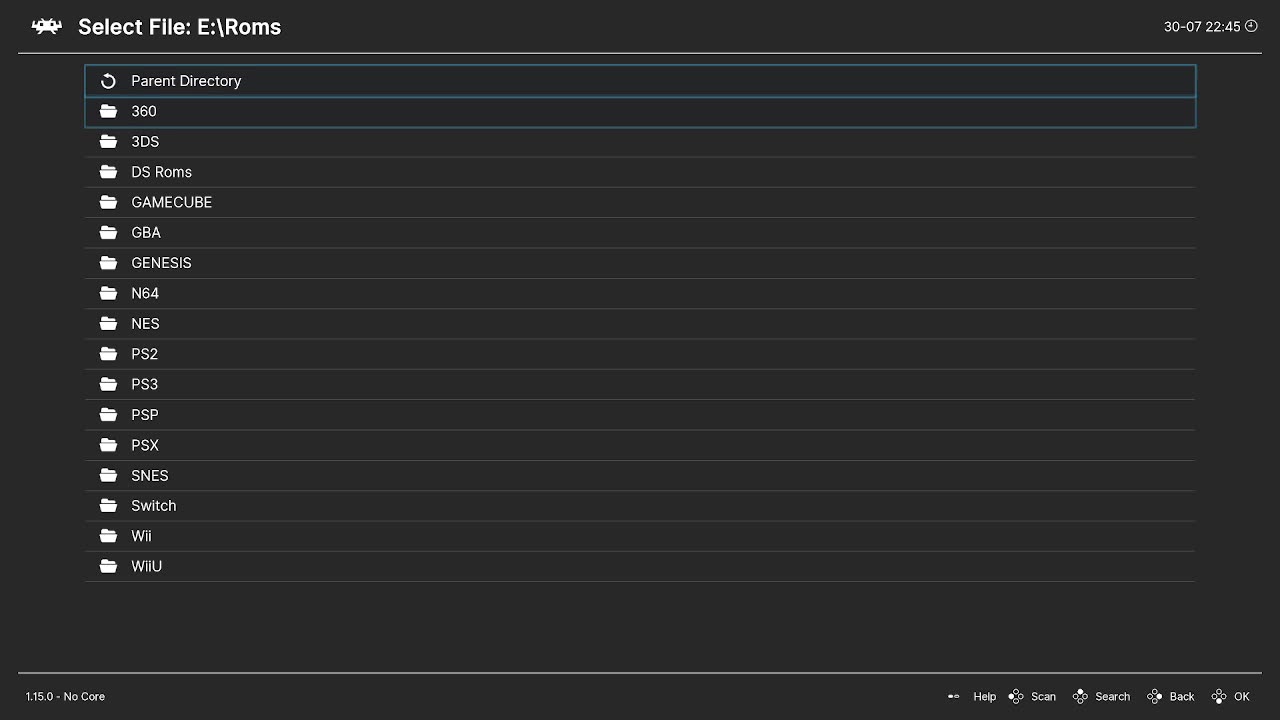Open the GBA folder name

point(146,232)
